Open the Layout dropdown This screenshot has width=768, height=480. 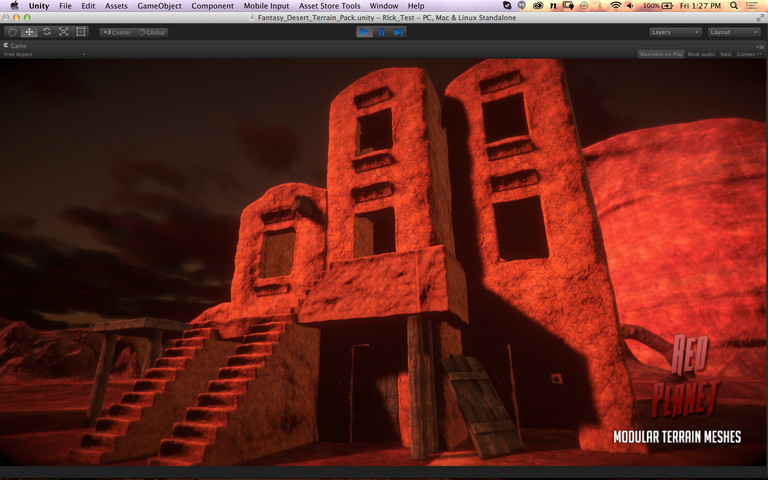pos(734,32)
